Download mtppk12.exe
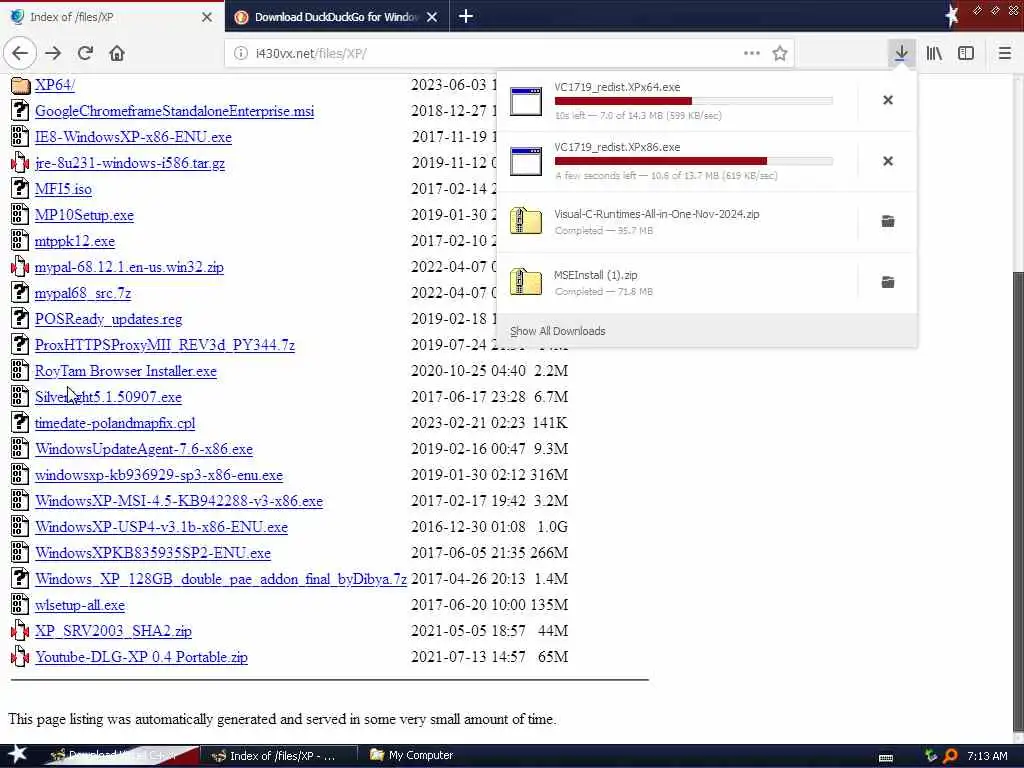 pos(74,241)
